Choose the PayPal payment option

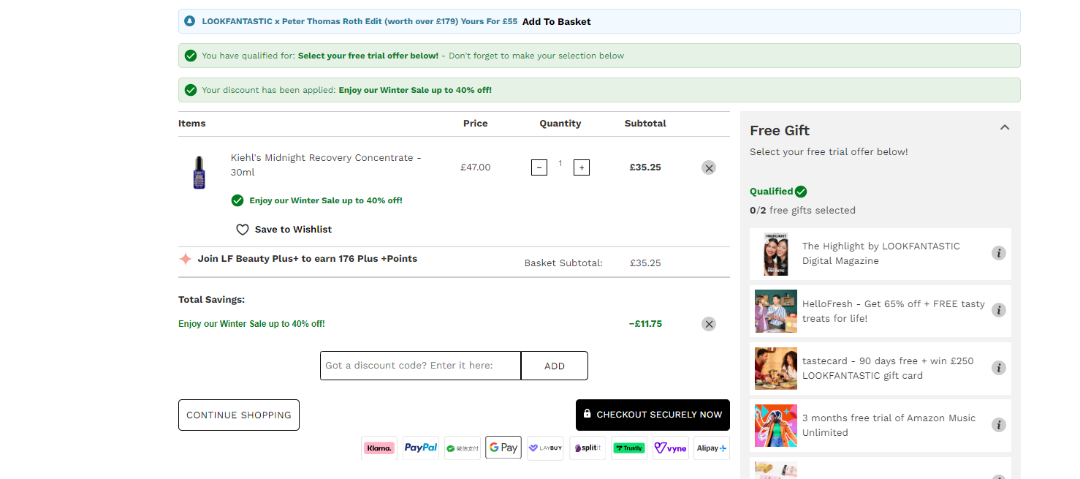click(420, 448)
